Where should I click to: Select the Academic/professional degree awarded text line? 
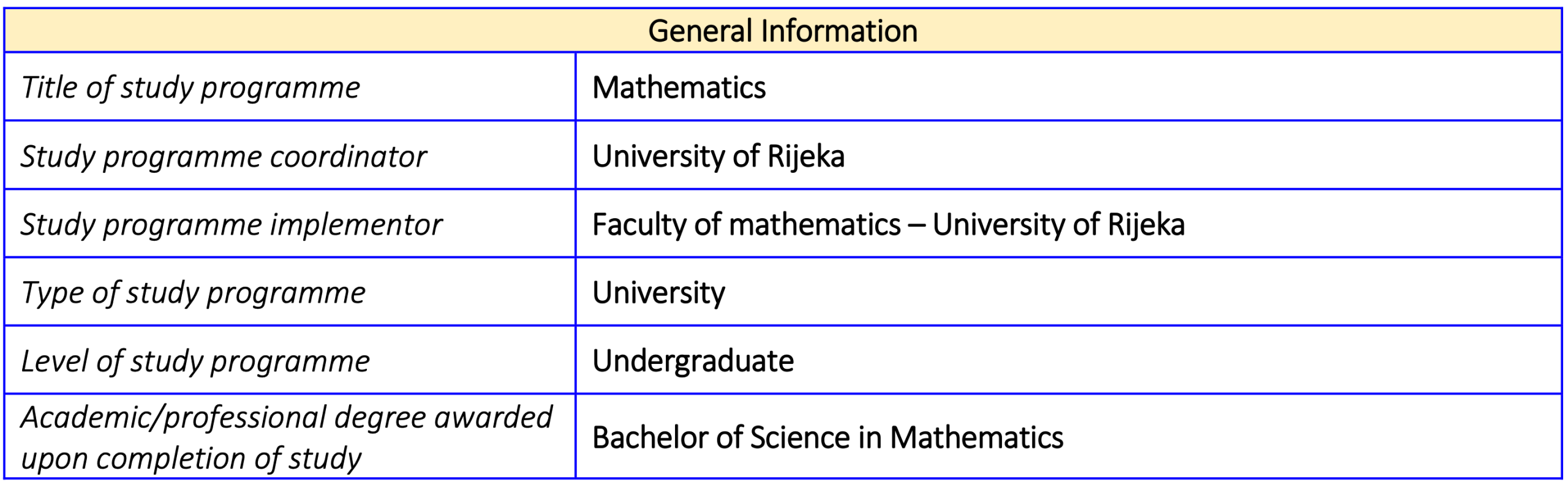tap(286, 418)
